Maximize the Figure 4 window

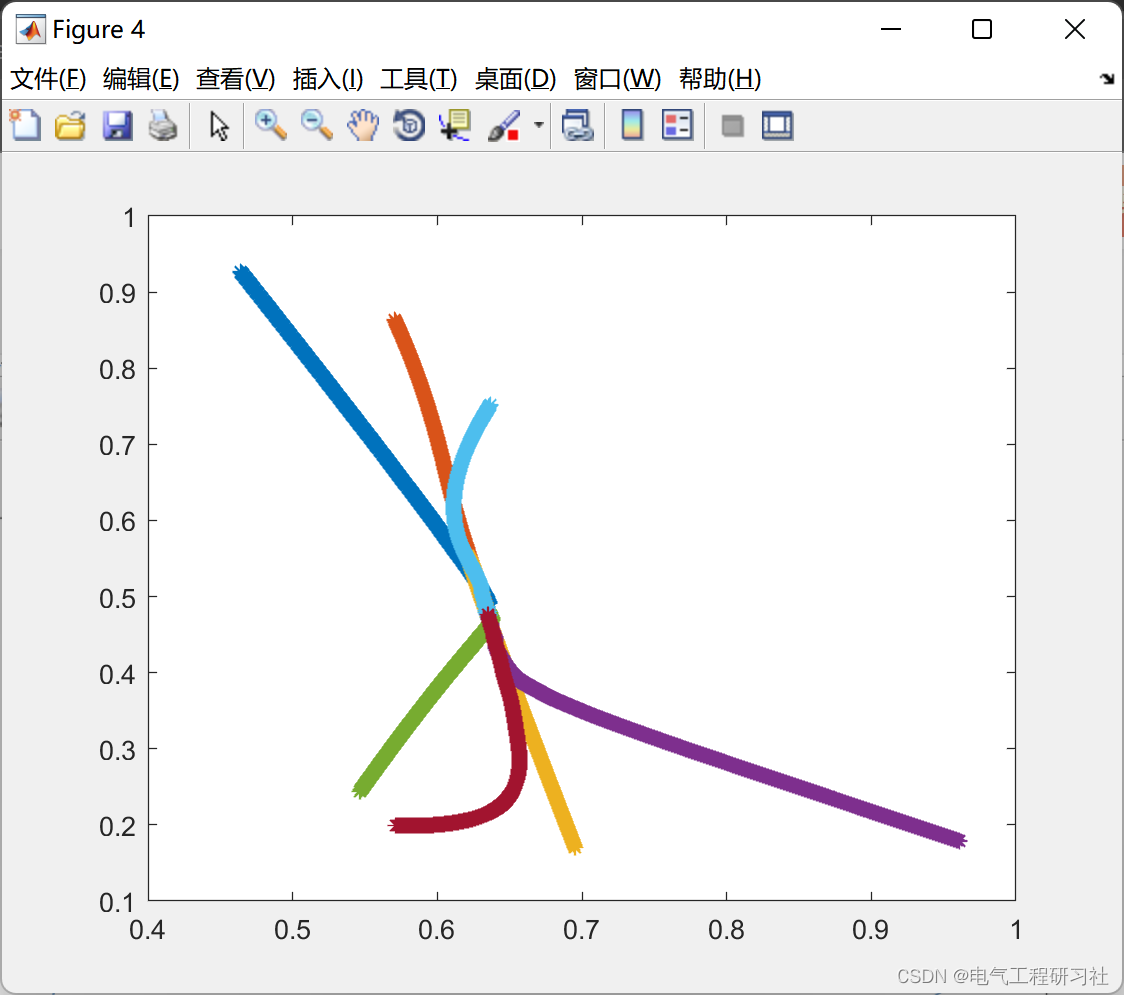[982, 29]
